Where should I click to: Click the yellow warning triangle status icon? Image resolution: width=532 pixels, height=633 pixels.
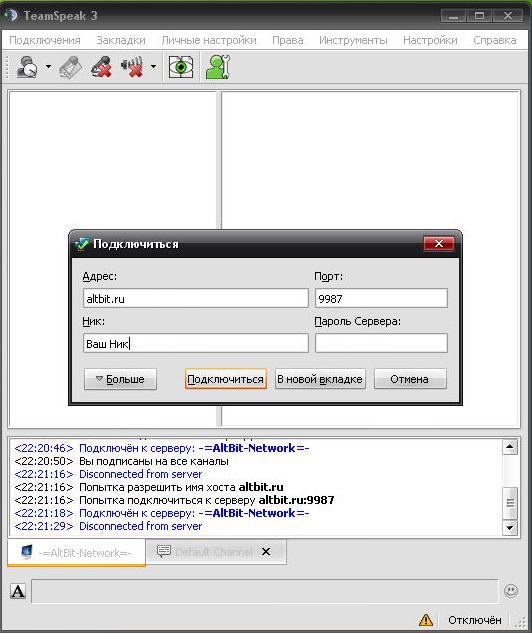(425, 619)
